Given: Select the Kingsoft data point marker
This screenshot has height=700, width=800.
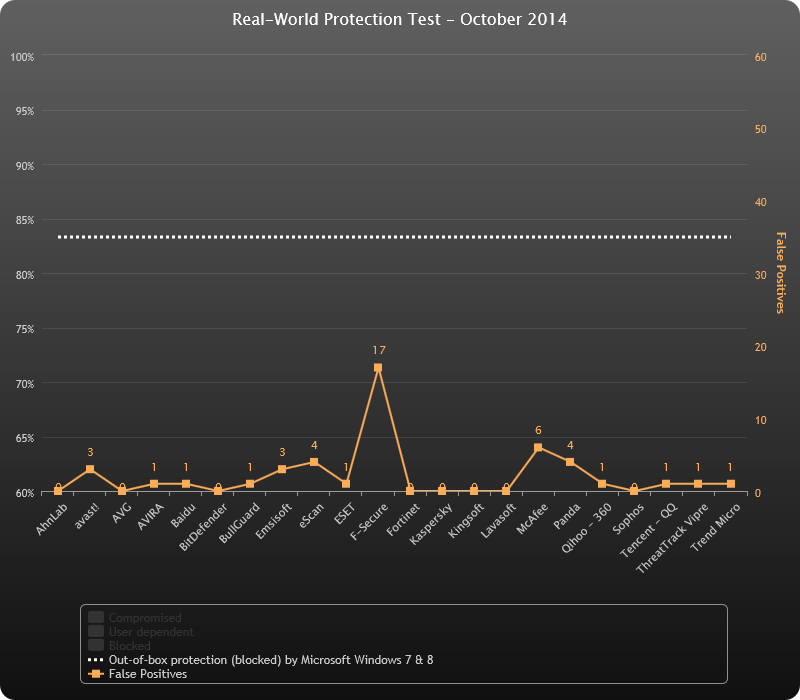Looking at the screenshot, I should coord(474,491).
